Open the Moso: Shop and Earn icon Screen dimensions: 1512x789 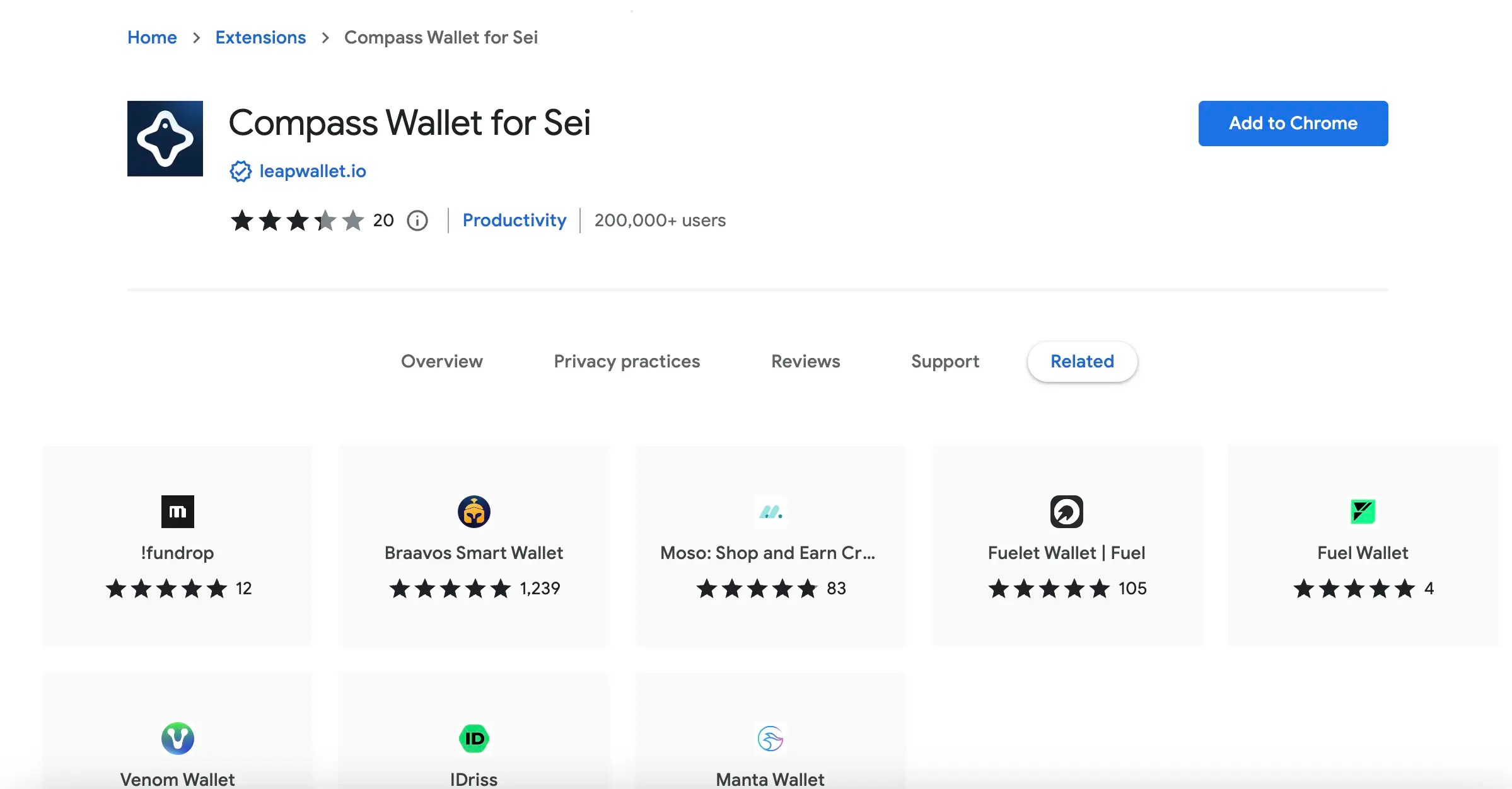click(771, 512)
